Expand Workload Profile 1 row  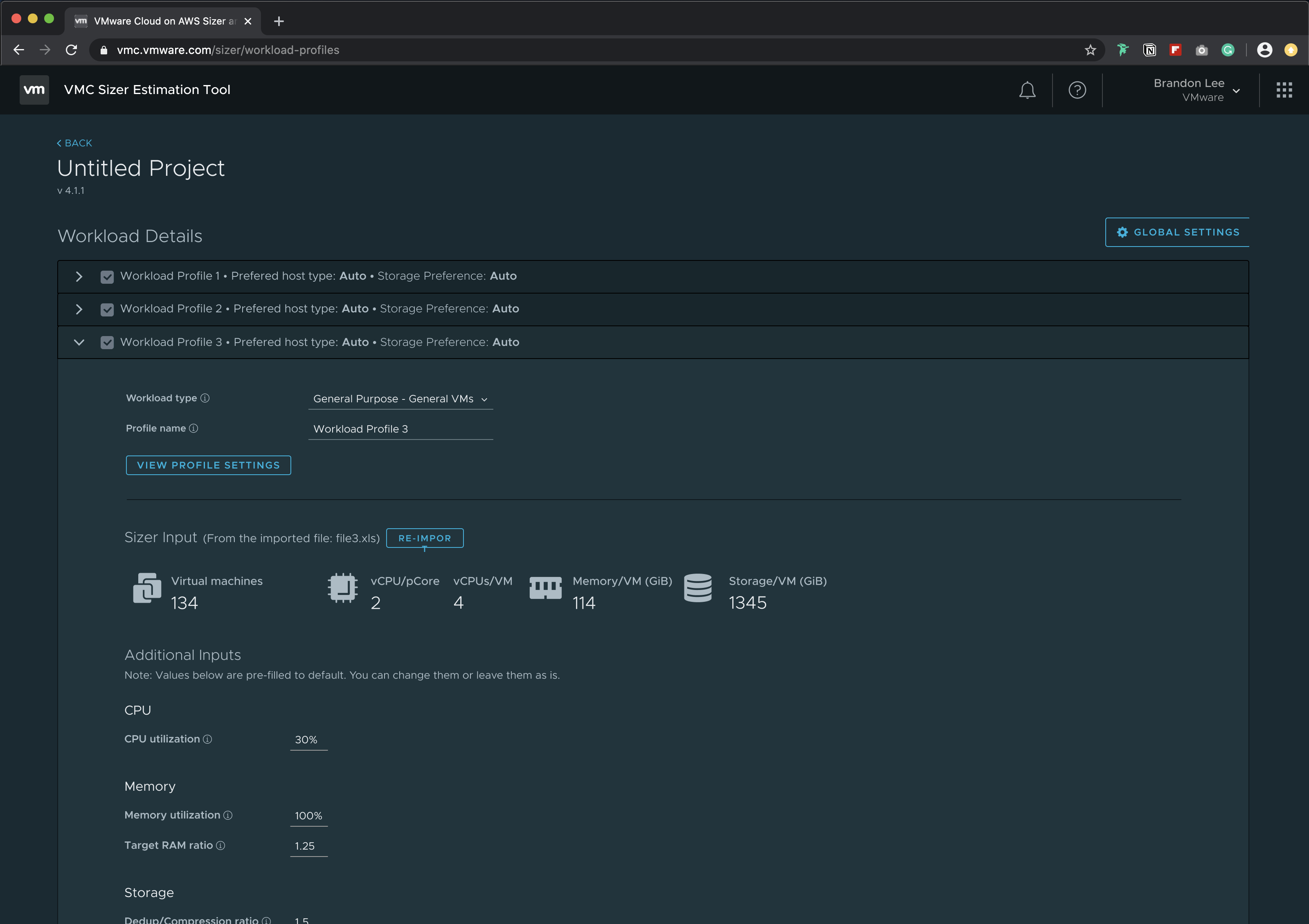click(x=79, y=277)
